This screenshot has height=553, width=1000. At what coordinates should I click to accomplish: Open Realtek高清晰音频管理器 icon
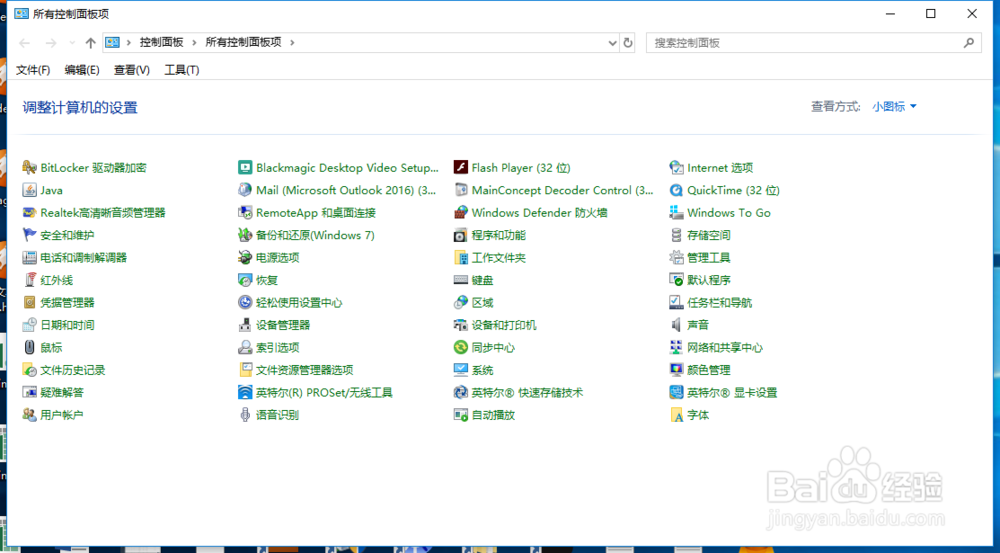29,212
